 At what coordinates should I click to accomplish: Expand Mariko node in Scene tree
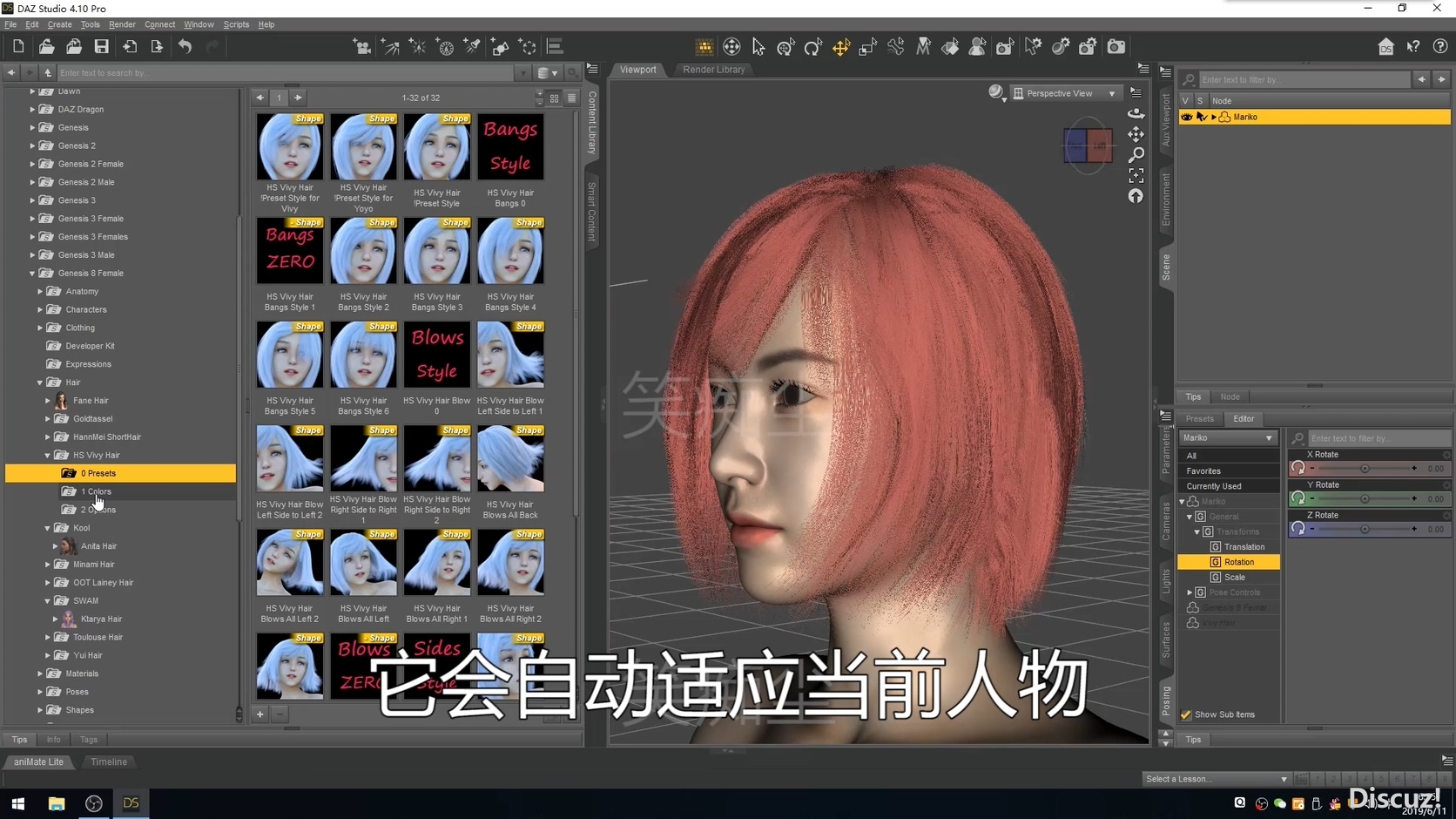(x=1214, y=117)
